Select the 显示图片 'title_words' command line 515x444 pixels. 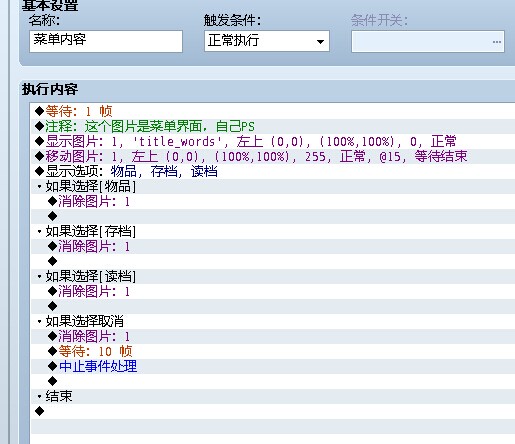[273, 141]
